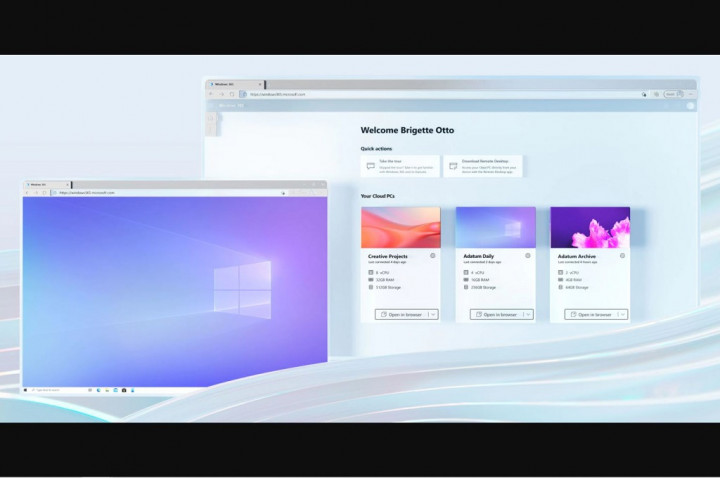Click the Creative Projects card title
This screenshot has width=720, height=478.
(x=388, y=256)
